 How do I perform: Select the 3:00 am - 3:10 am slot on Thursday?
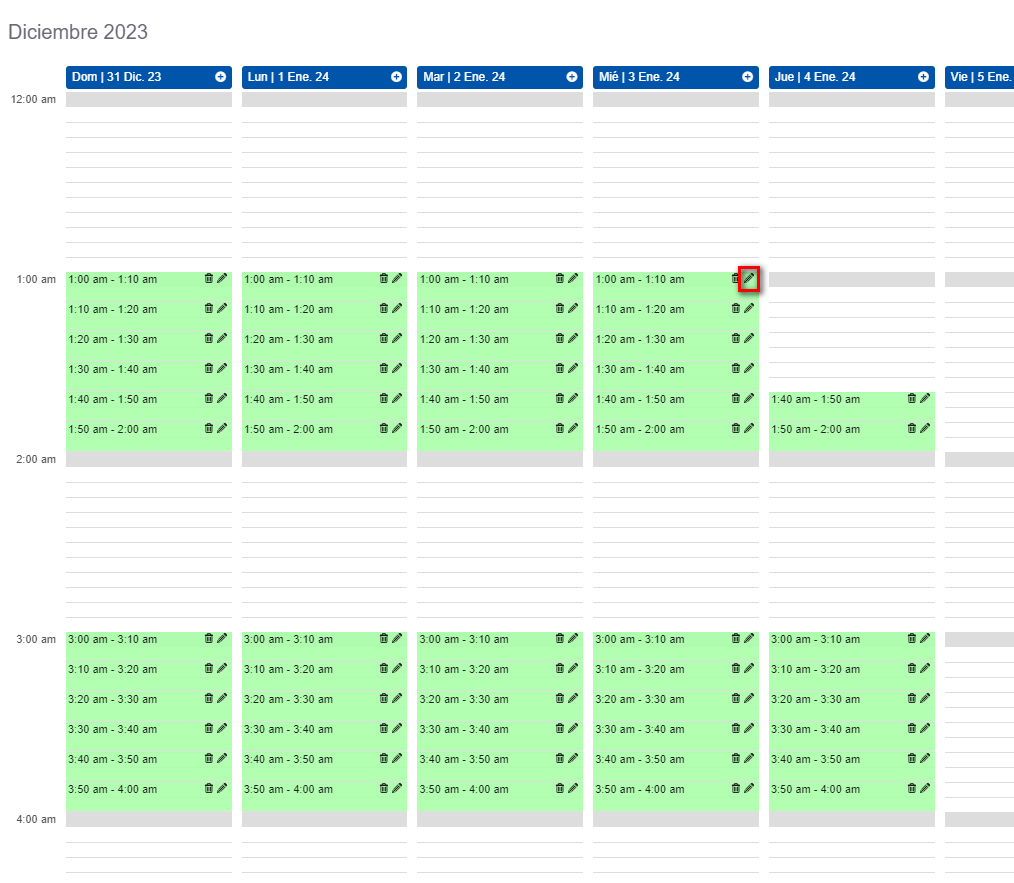830,638
